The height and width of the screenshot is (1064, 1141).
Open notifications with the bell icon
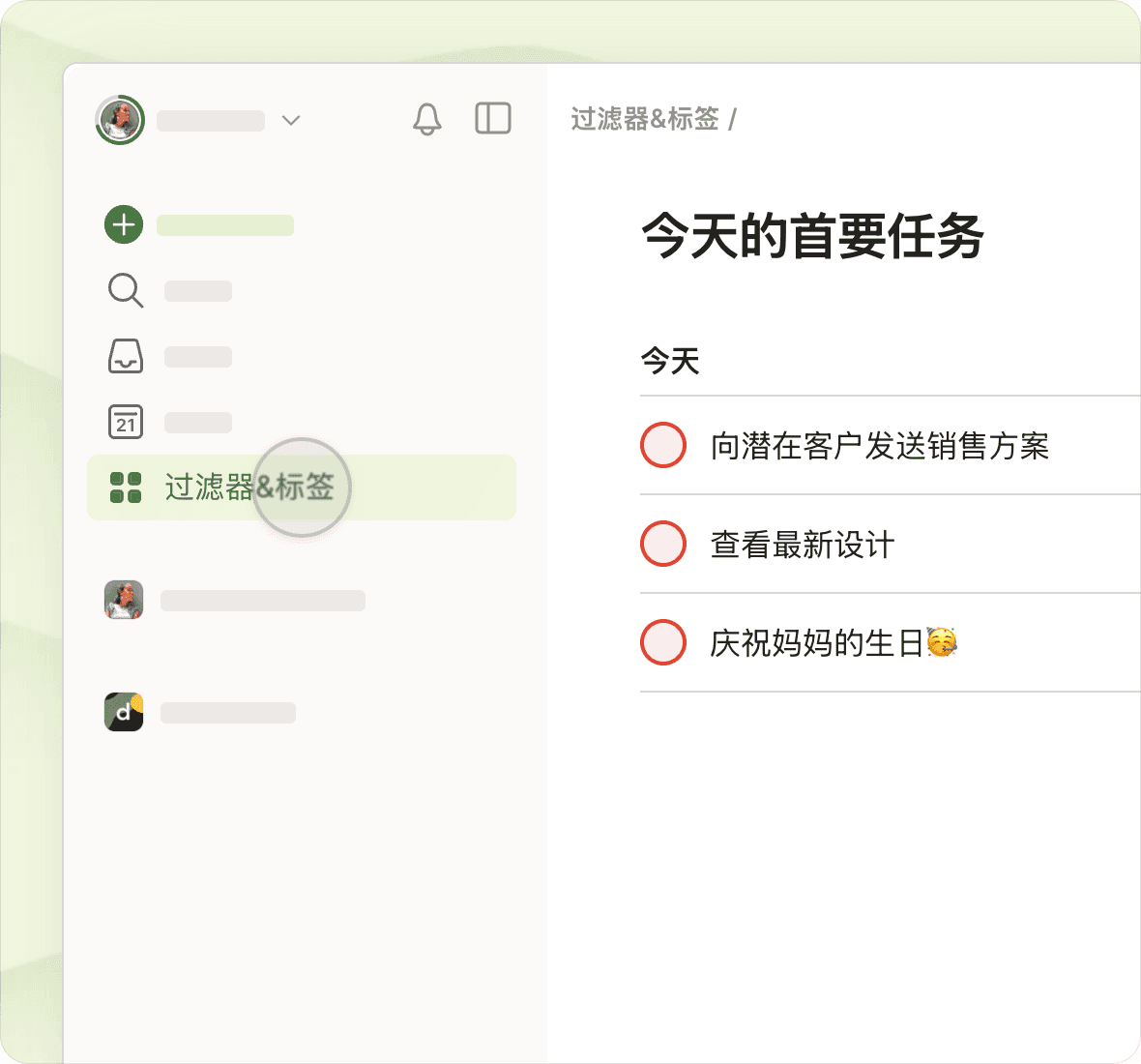(426, 119)
